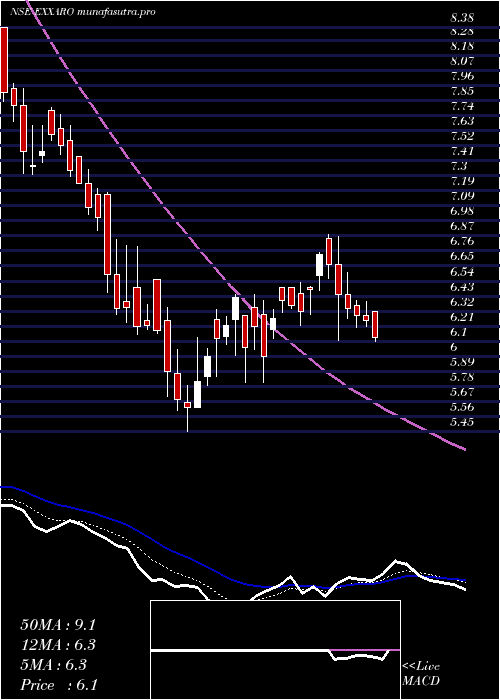Viewport: 500px width, 700px height.
Task: Click the <<Live MACD label
Action: coord(421,674)
